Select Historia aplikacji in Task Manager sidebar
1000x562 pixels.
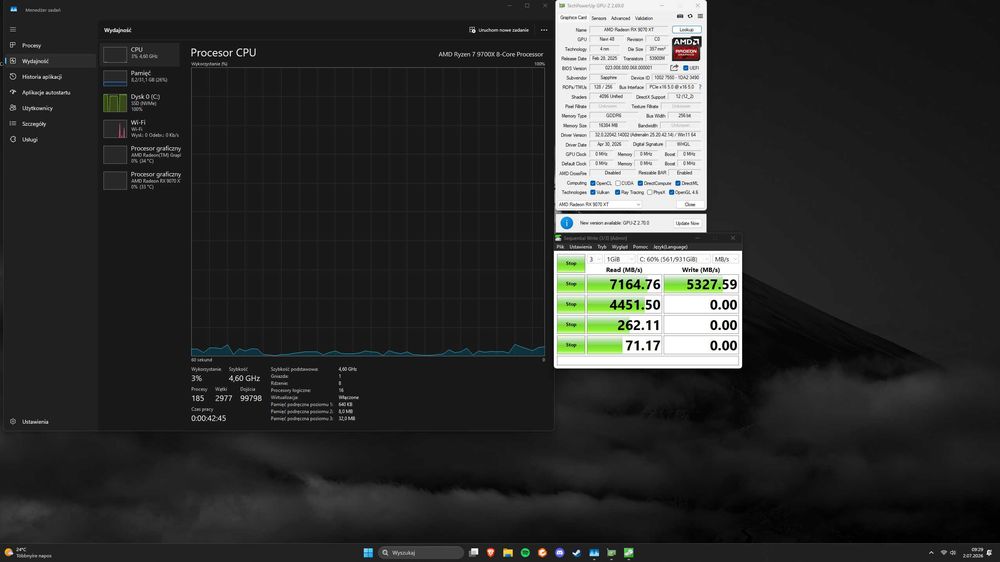(x=49, y=77)
